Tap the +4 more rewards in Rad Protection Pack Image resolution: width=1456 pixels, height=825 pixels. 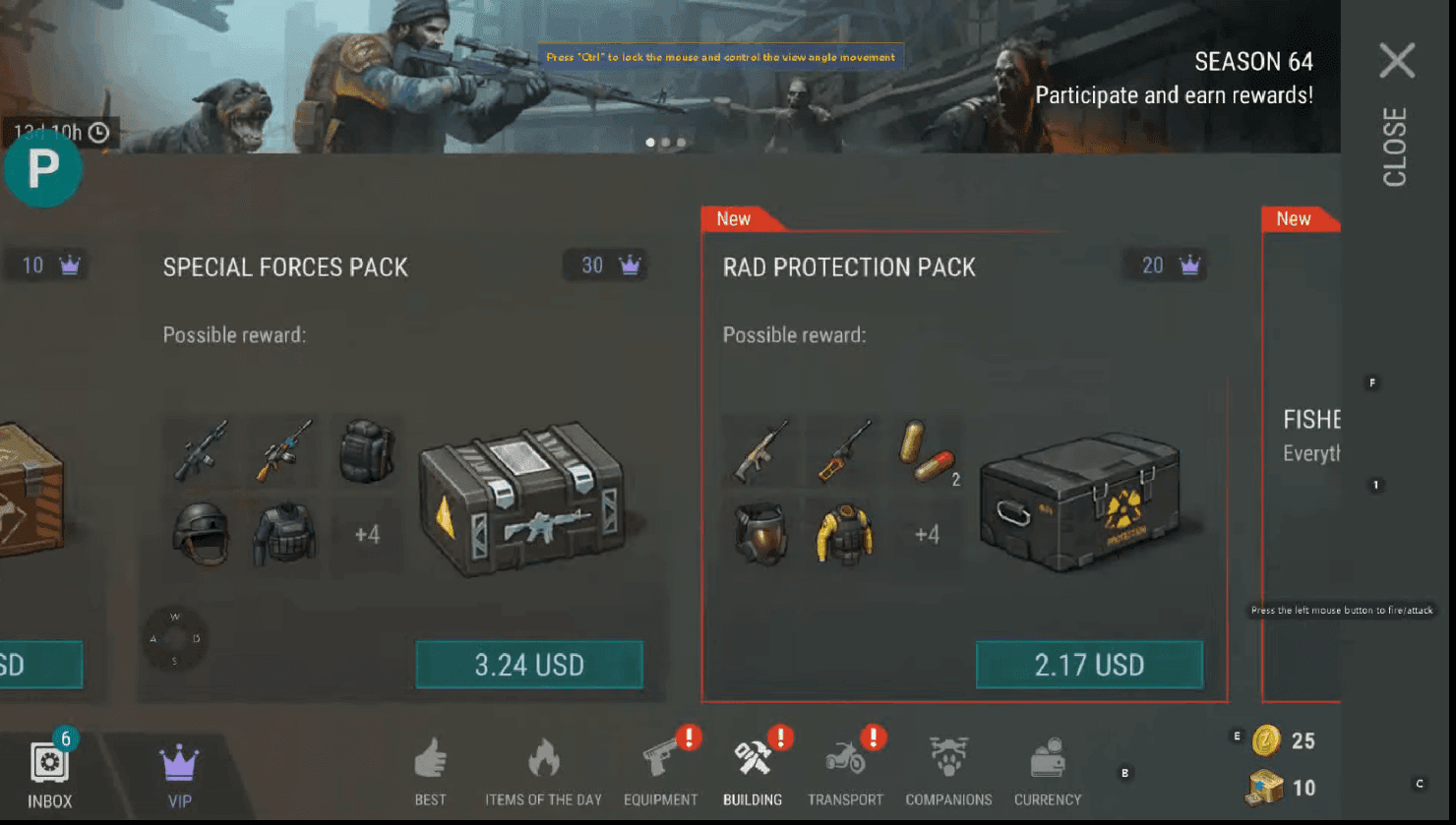click(927, 535)
